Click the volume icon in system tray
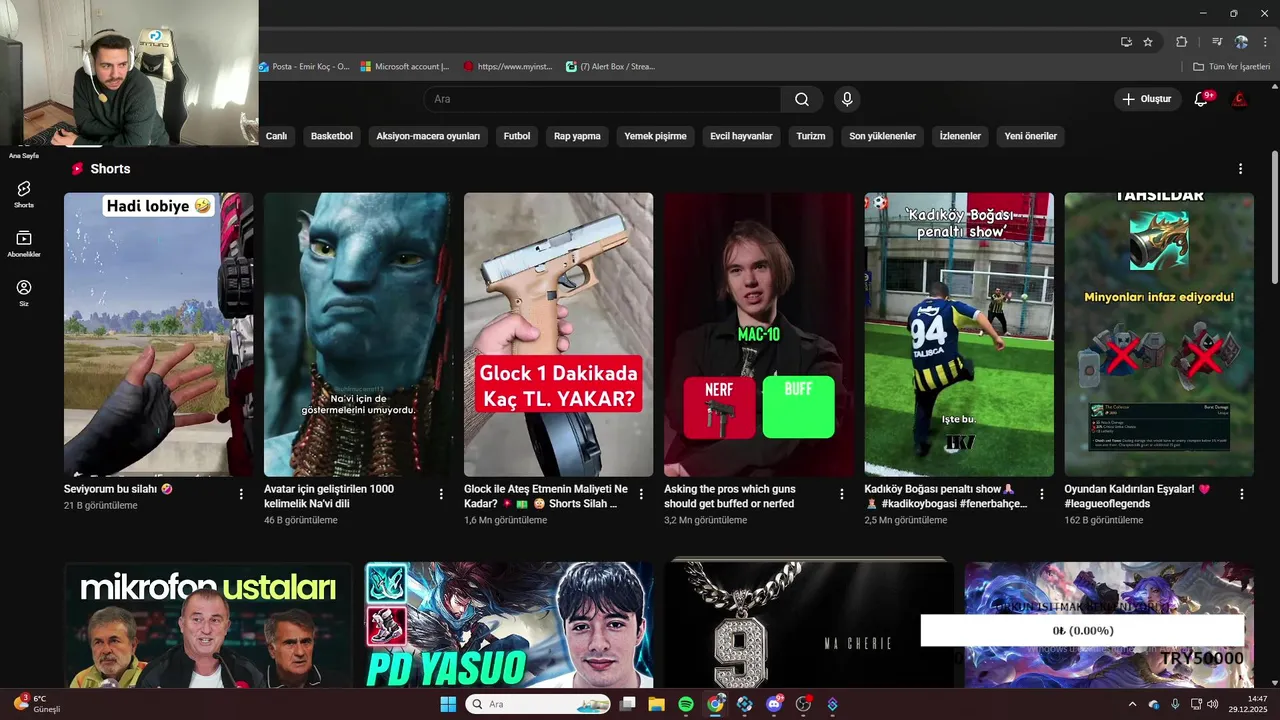The width and height of the screenshot is (1280, 720). (1212, 704)
